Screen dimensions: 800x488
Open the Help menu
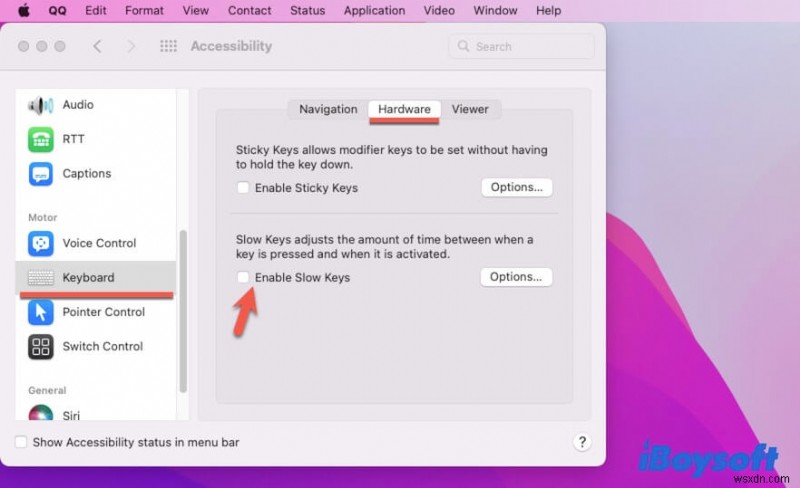click(x=548, y=10)
